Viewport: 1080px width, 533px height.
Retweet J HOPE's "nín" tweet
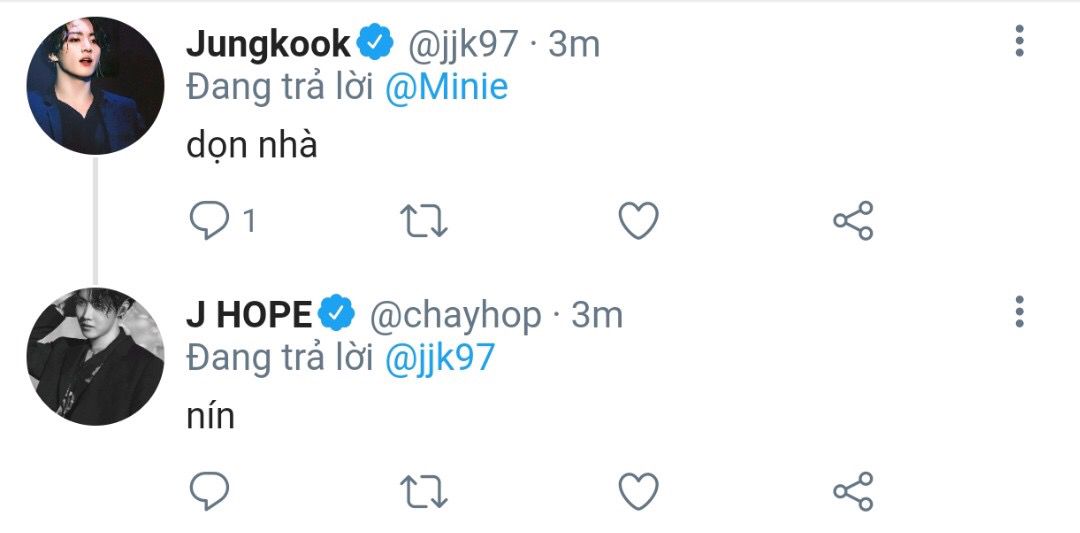pos(424,492)
